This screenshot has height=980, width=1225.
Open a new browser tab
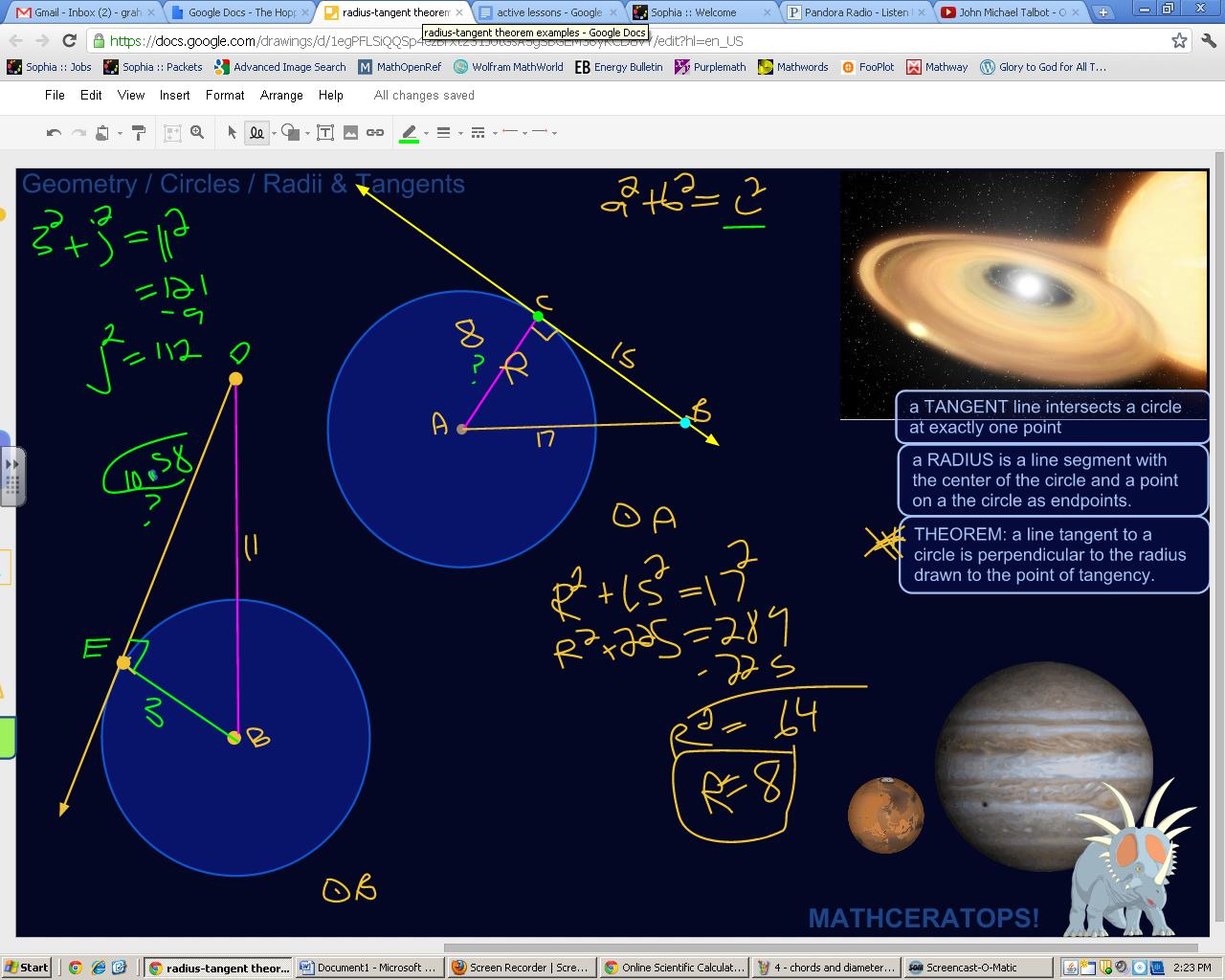tap(1103, 12)
